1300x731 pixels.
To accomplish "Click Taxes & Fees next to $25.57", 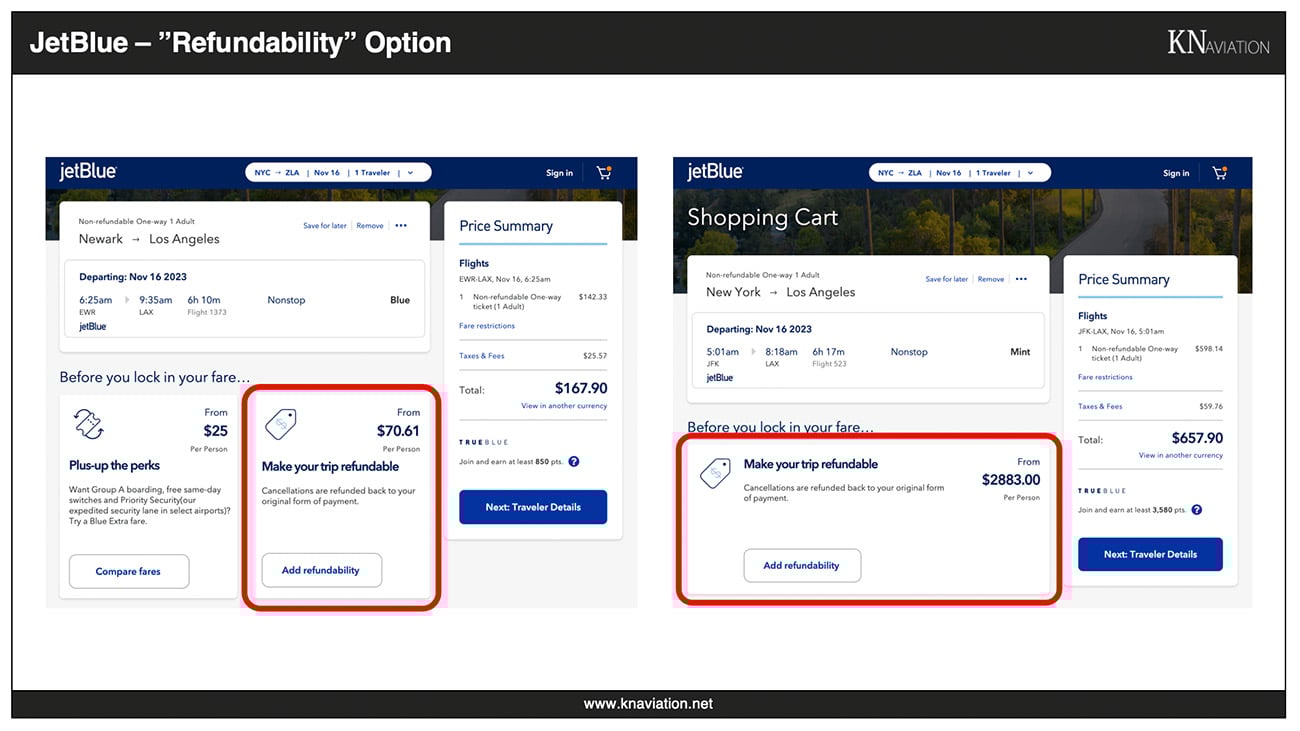I will (x=482, y=356).
